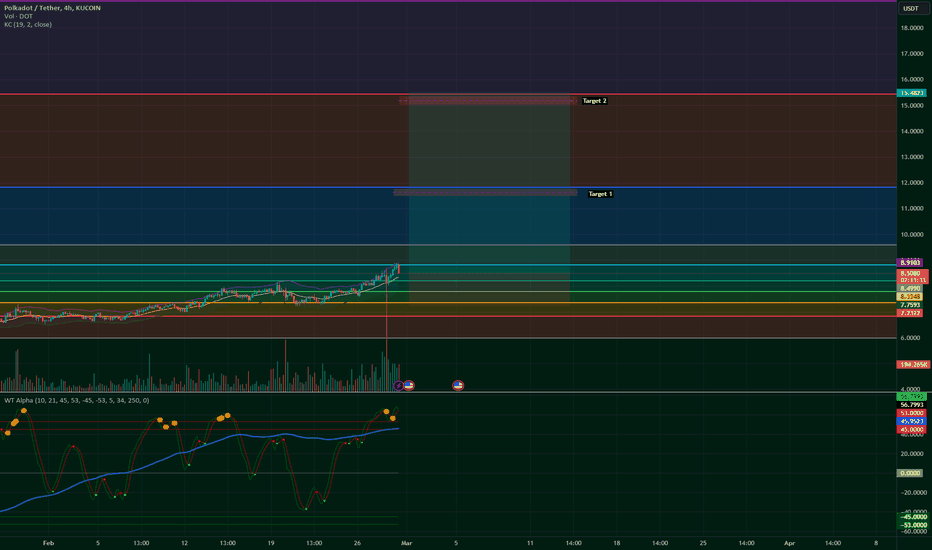Viewport: 932px width, 550px height.
Task: Click the green -53.0000 oscillator level label
Action: tap(913, 525)
